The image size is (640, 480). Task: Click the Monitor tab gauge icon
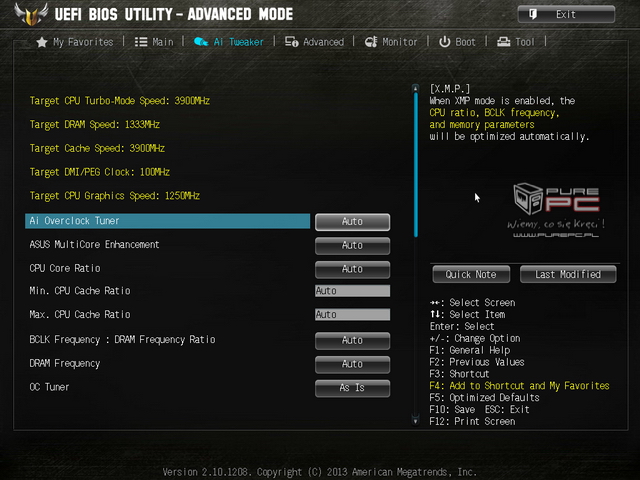(x=371, y=42)
